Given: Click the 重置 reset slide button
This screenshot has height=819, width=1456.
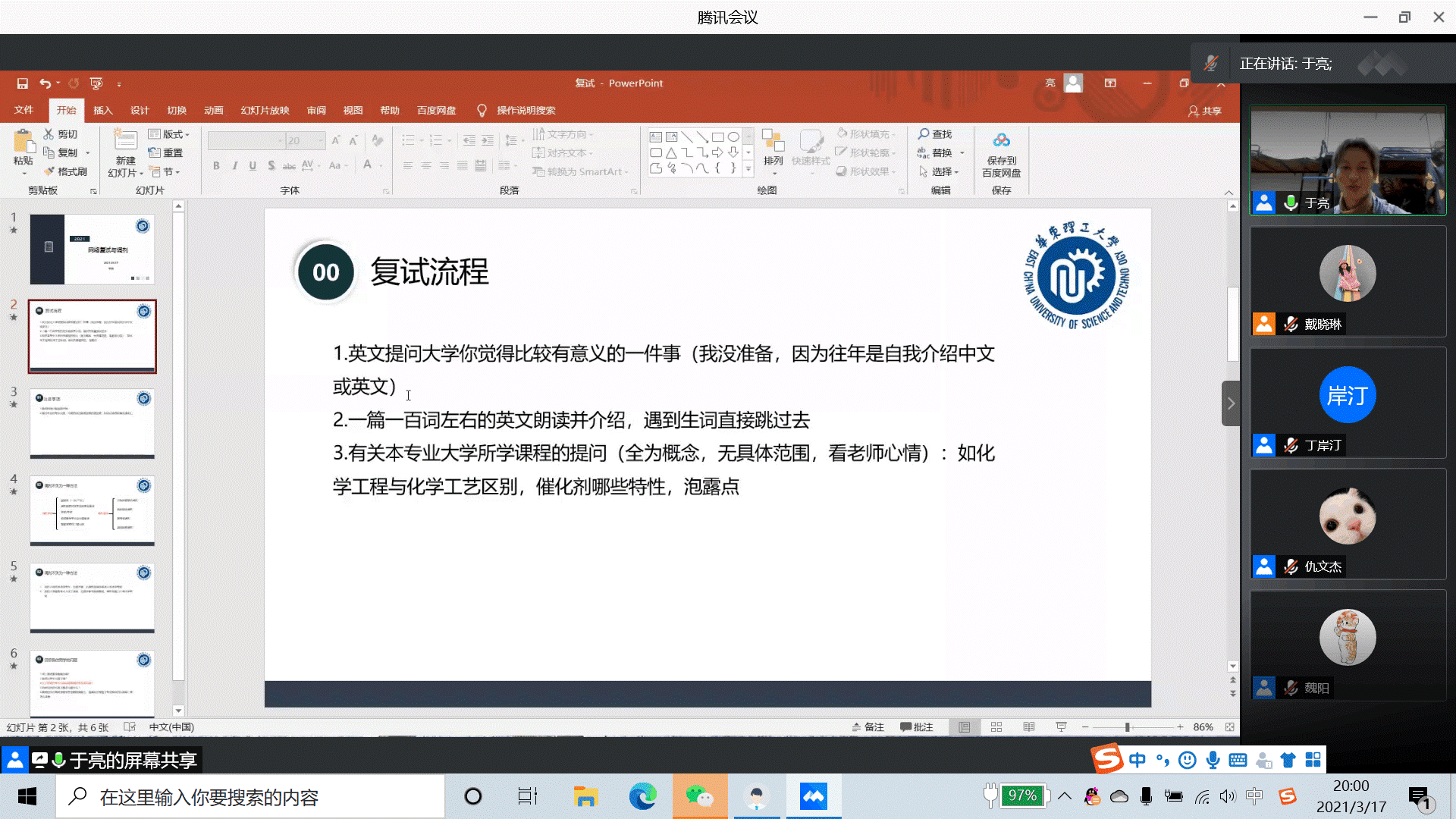Looking at the screenshot, I should [165, 153].
